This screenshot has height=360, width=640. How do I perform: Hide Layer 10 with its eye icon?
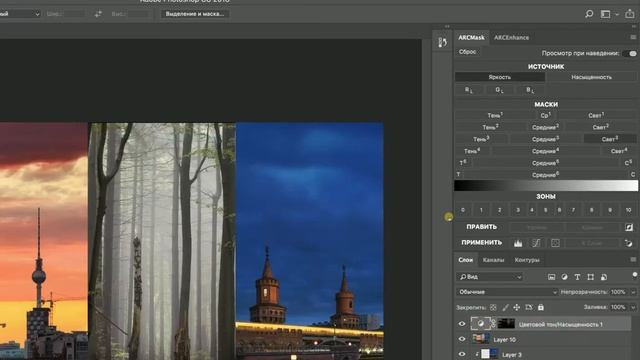(462, 339)
